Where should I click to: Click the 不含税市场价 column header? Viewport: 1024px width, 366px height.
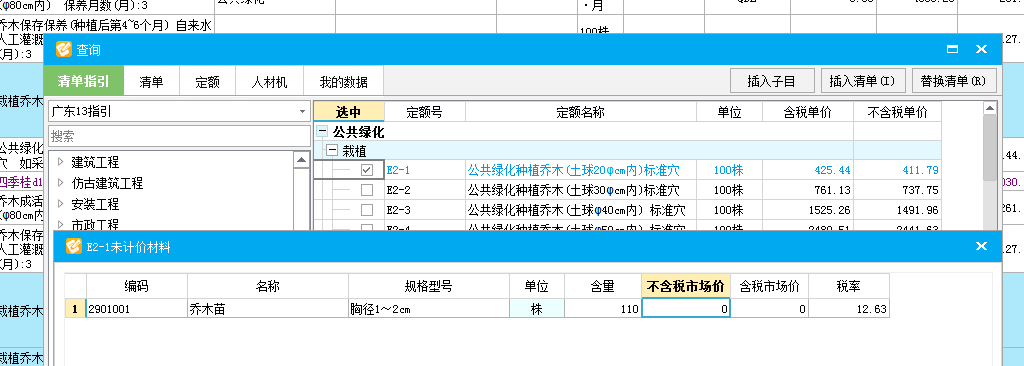coord(686,286)
